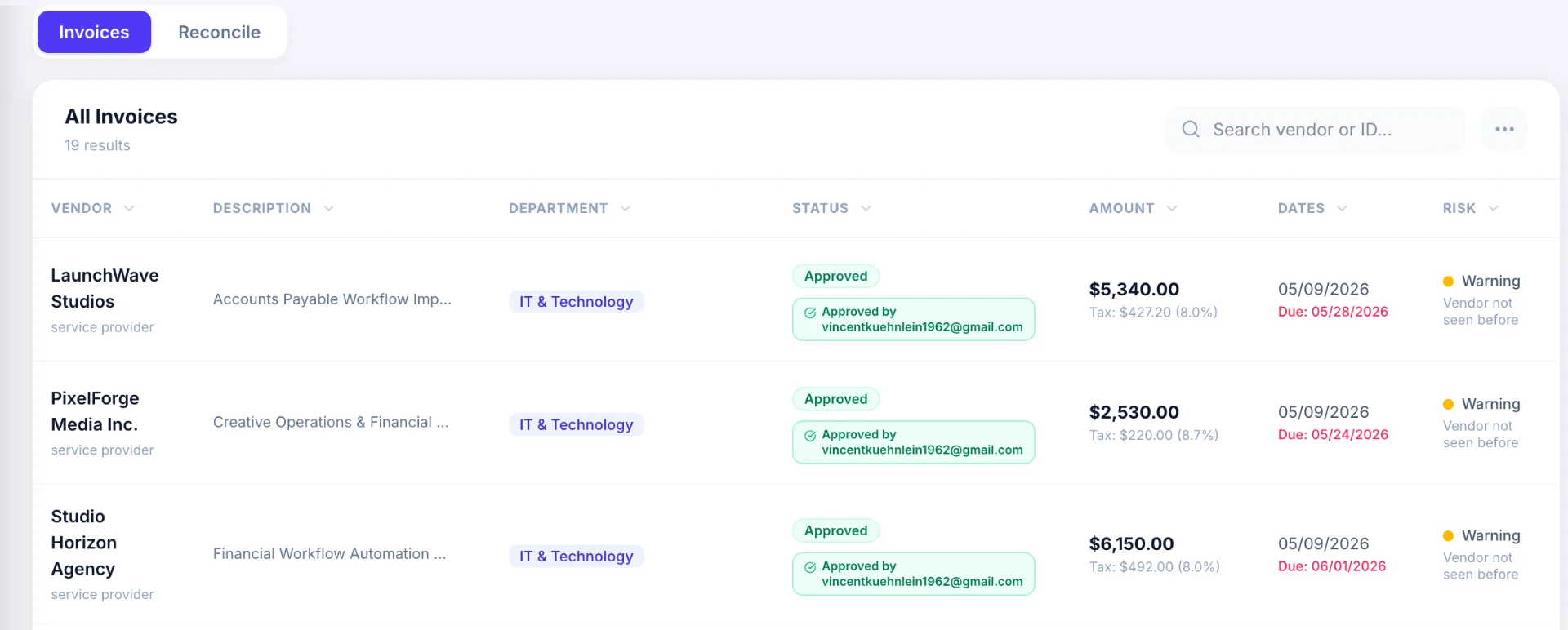Click Vendor not seen before in Studio Horizon row

1481,566
